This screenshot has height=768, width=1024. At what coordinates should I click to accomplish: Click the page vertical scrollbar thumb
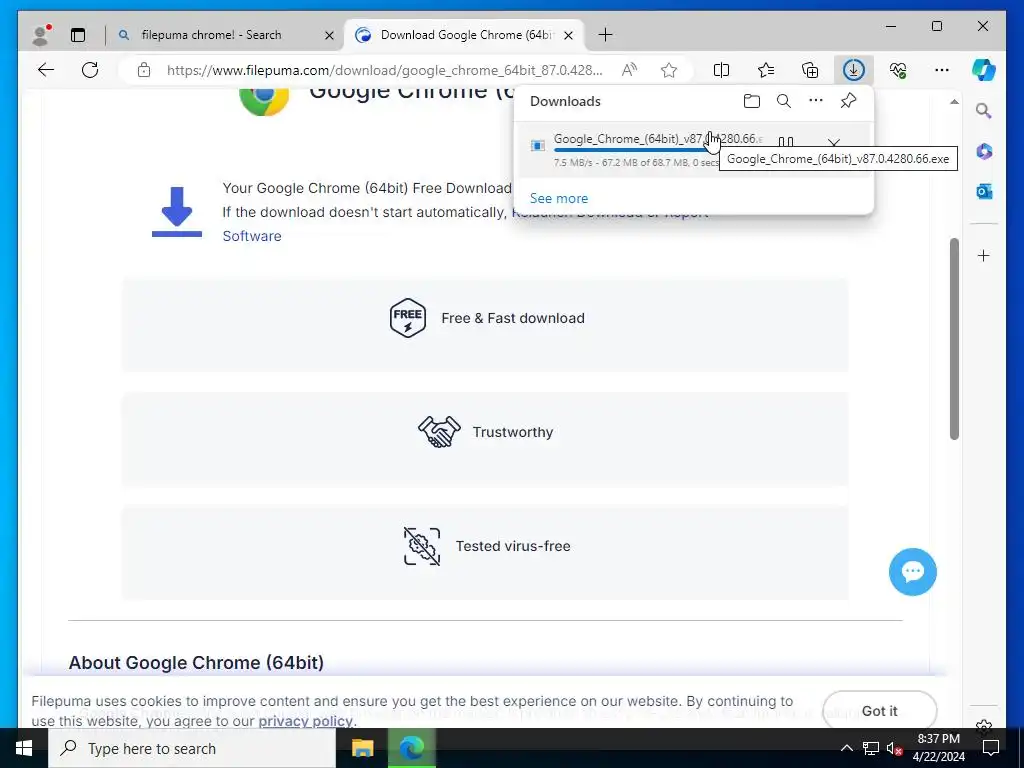tap(954, 339)
